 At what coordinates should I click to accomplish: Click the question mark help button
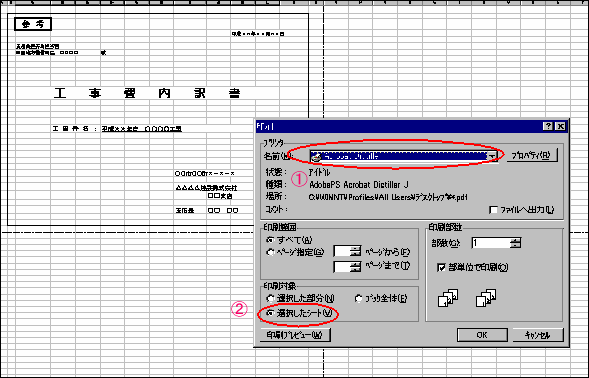548,126
